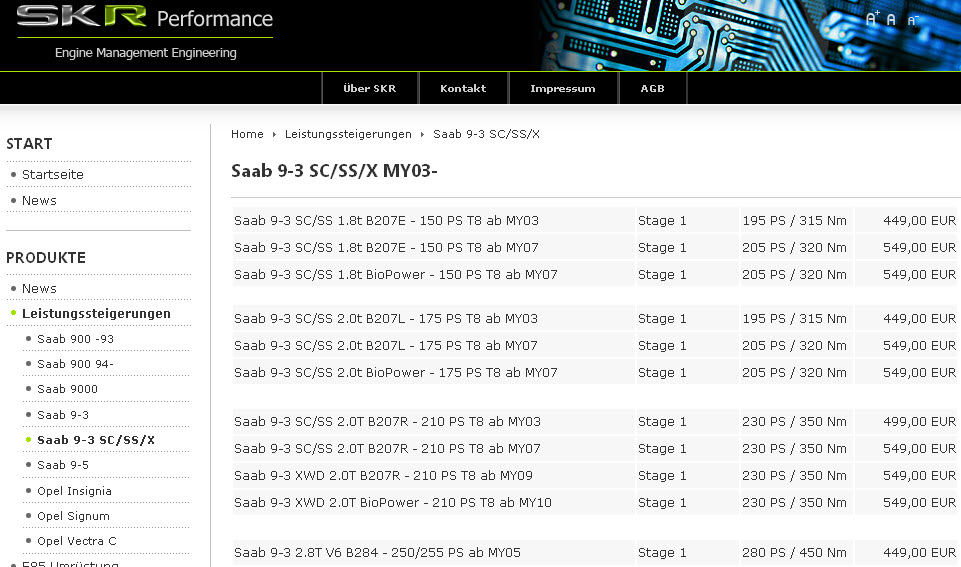961x567 pixels.
Task: Open Saab 900 -93 sidebar entry
Action: [75, 339]
